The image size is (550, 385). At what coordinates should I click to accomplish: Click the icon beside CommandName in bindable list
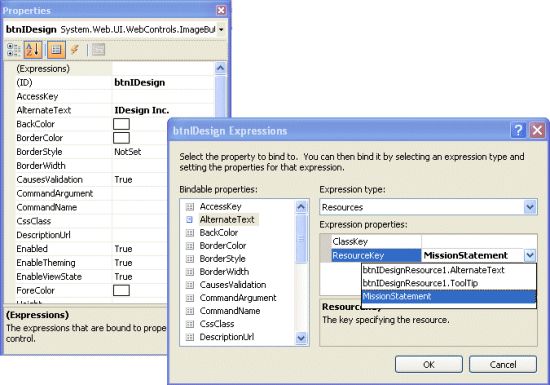click(x=189, y=311)
